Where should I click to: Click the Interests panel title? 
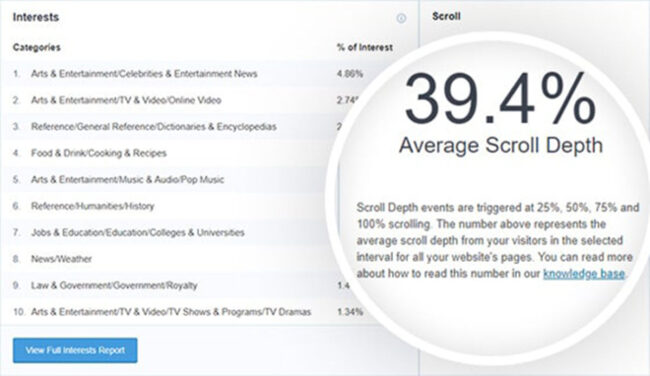pos(36,17)
